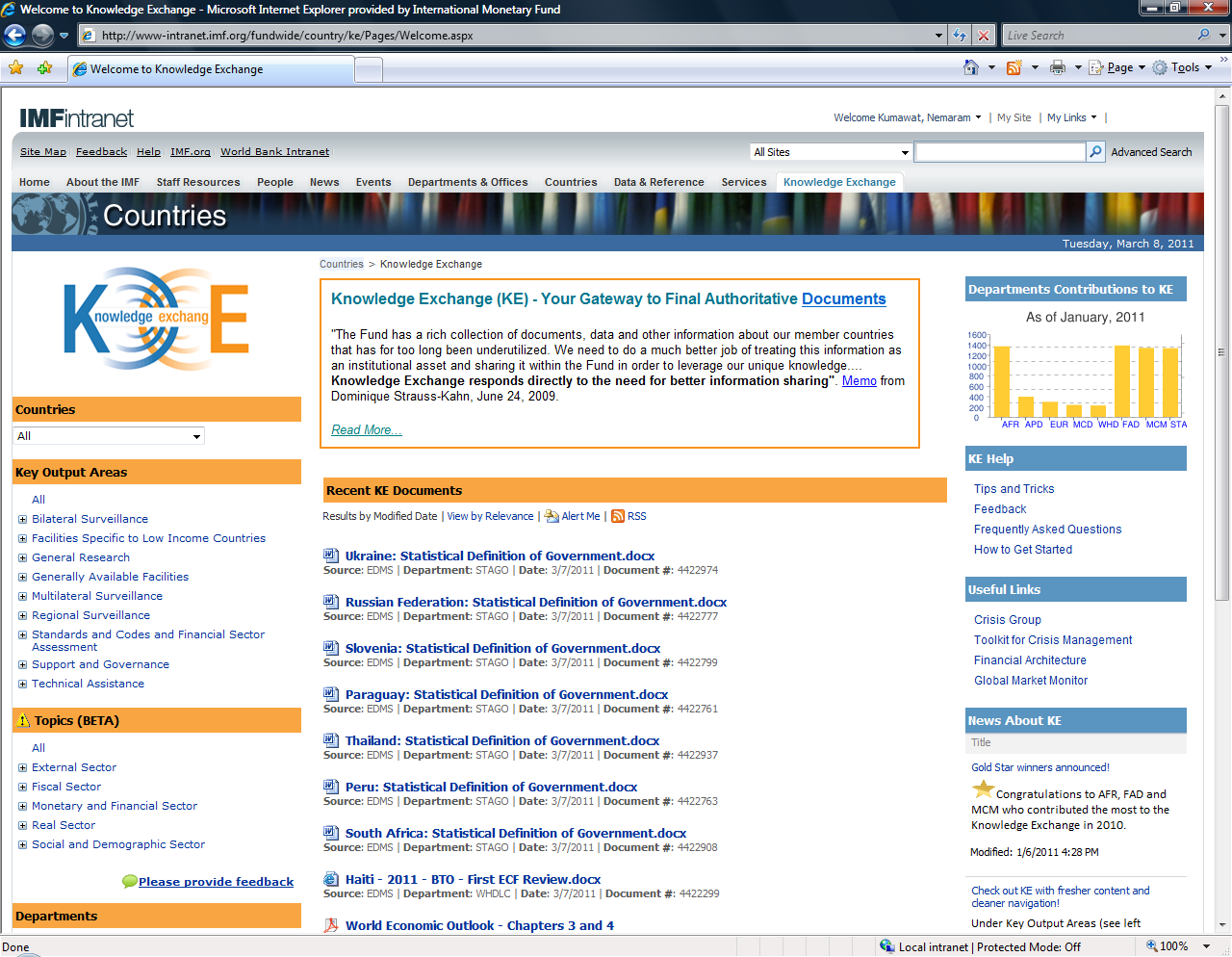This screenshot has height=957, width=1232.
Task: Click the Knowledge Exchange KE logo
Action: [156, 318]
